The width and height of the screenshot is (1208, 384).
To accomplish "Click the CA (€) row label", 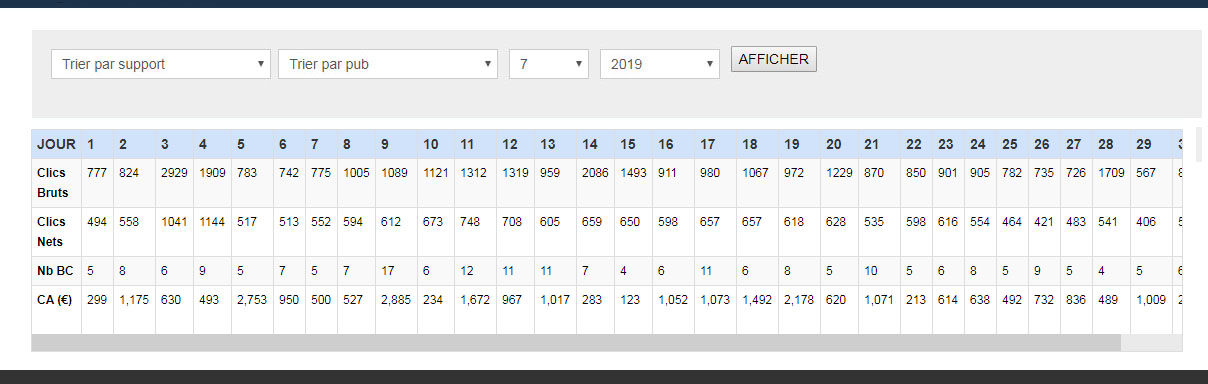I will (56, 298).
